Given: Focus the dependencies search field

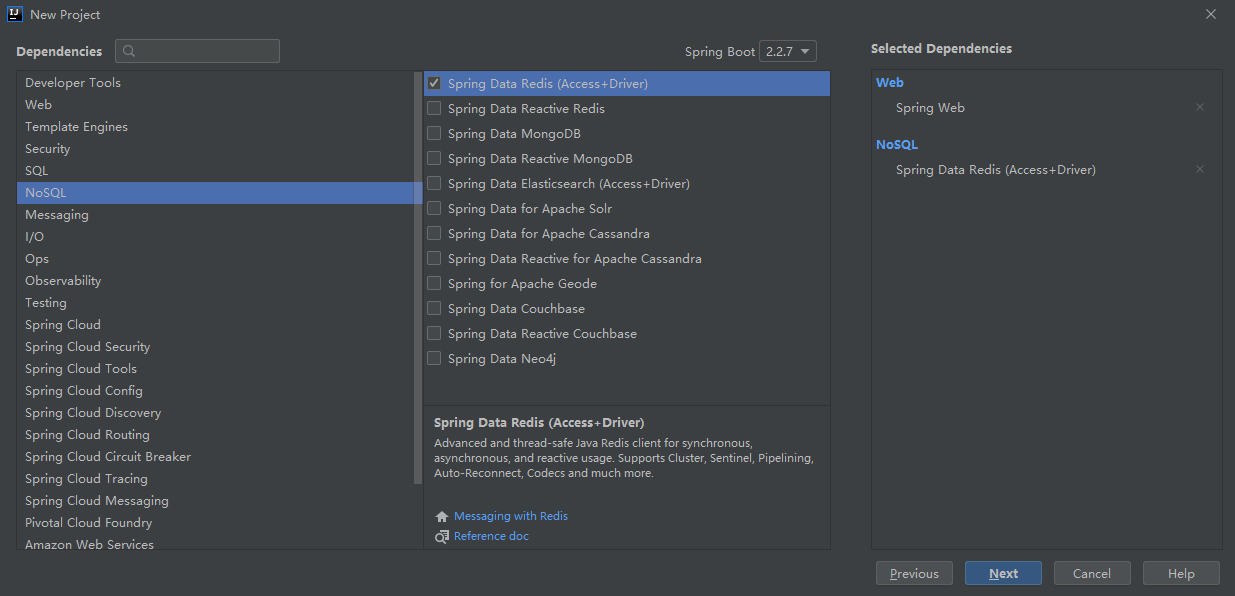Looking at the screenshot, I should (x=197, y=51).
